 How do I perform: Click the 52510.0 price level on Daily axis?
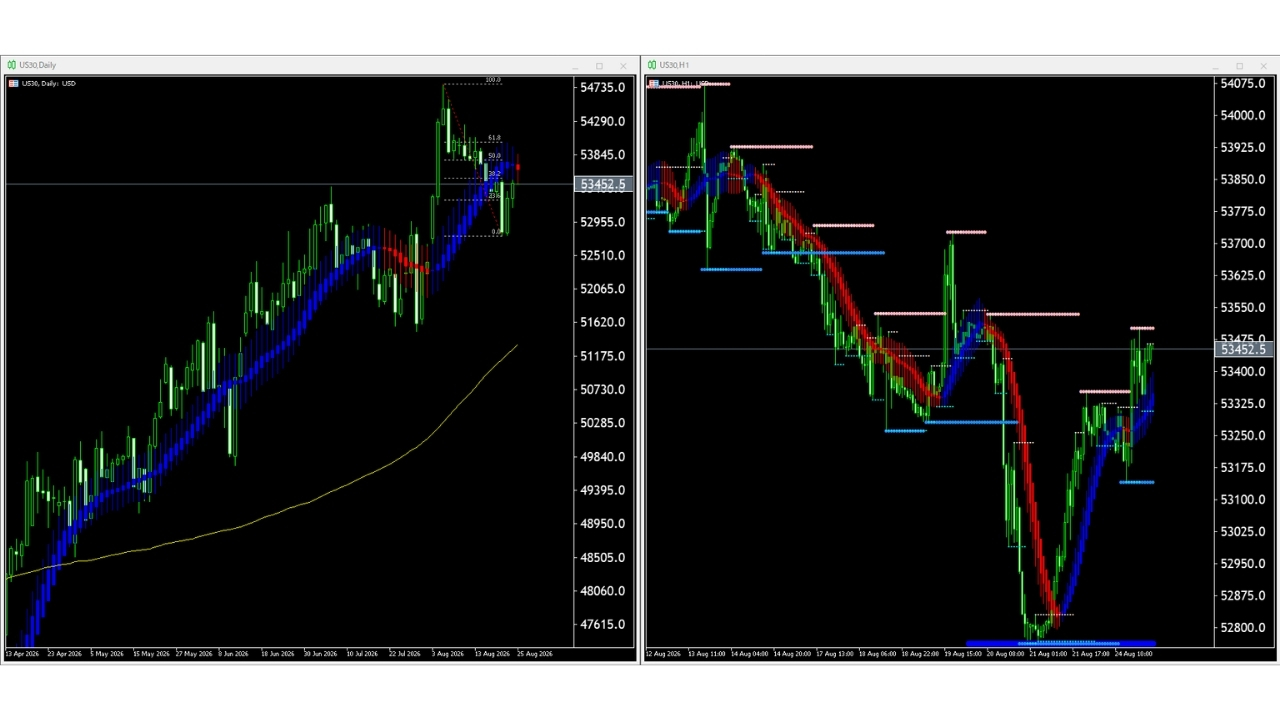[x=603, y=256]
